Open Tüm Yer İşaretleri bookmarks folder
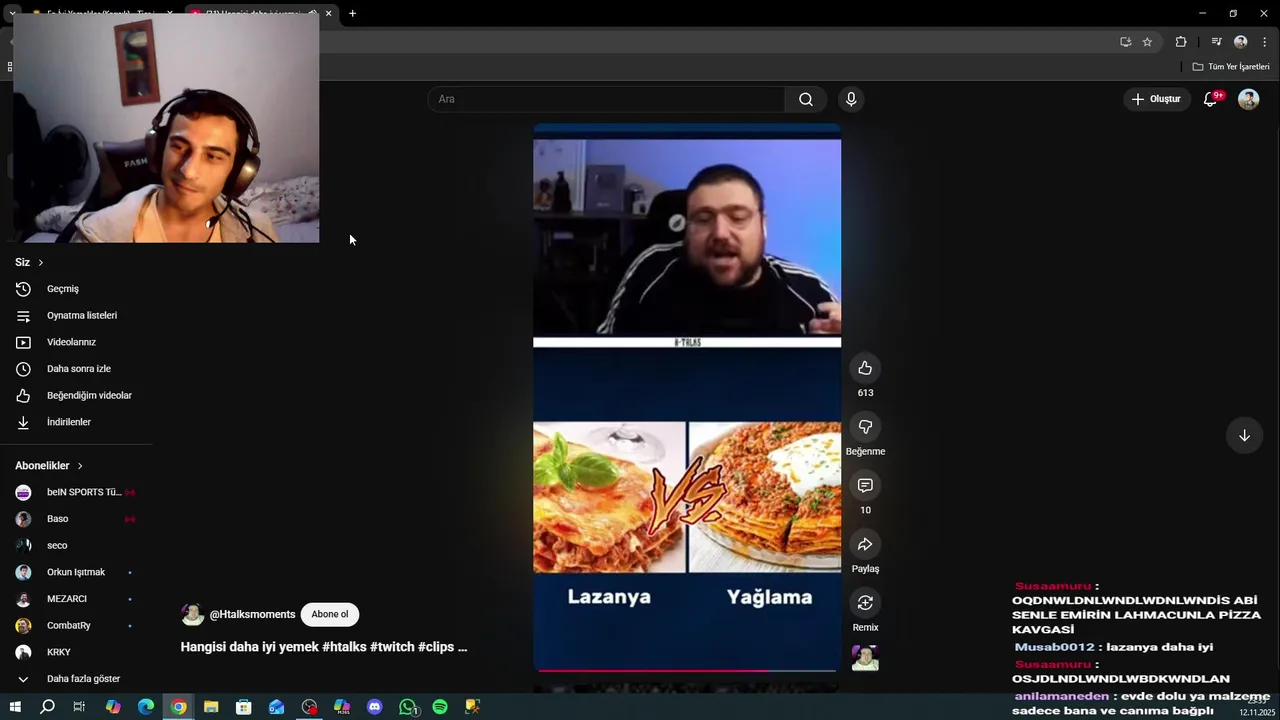1280x720 pixels. 1231,67
